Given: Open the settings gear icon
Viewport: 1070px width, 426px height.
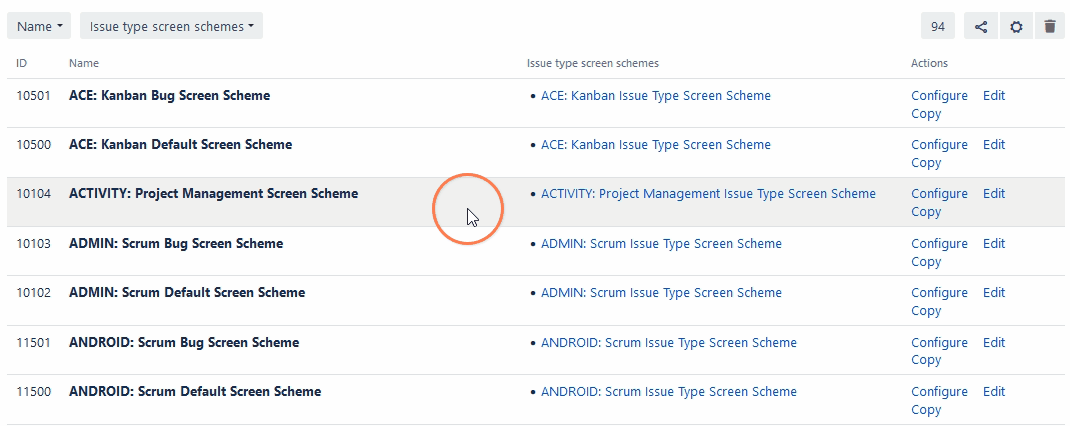Looking at the screenshot, I should click(x=1016, y=26).
